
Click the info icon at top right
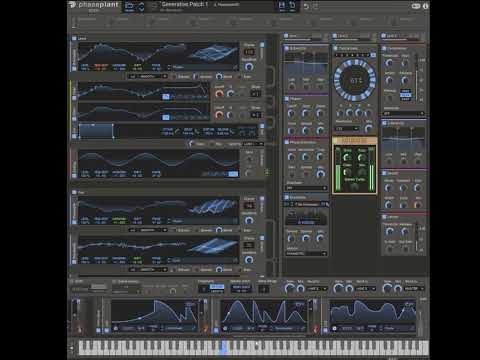(x=425, y=6)
